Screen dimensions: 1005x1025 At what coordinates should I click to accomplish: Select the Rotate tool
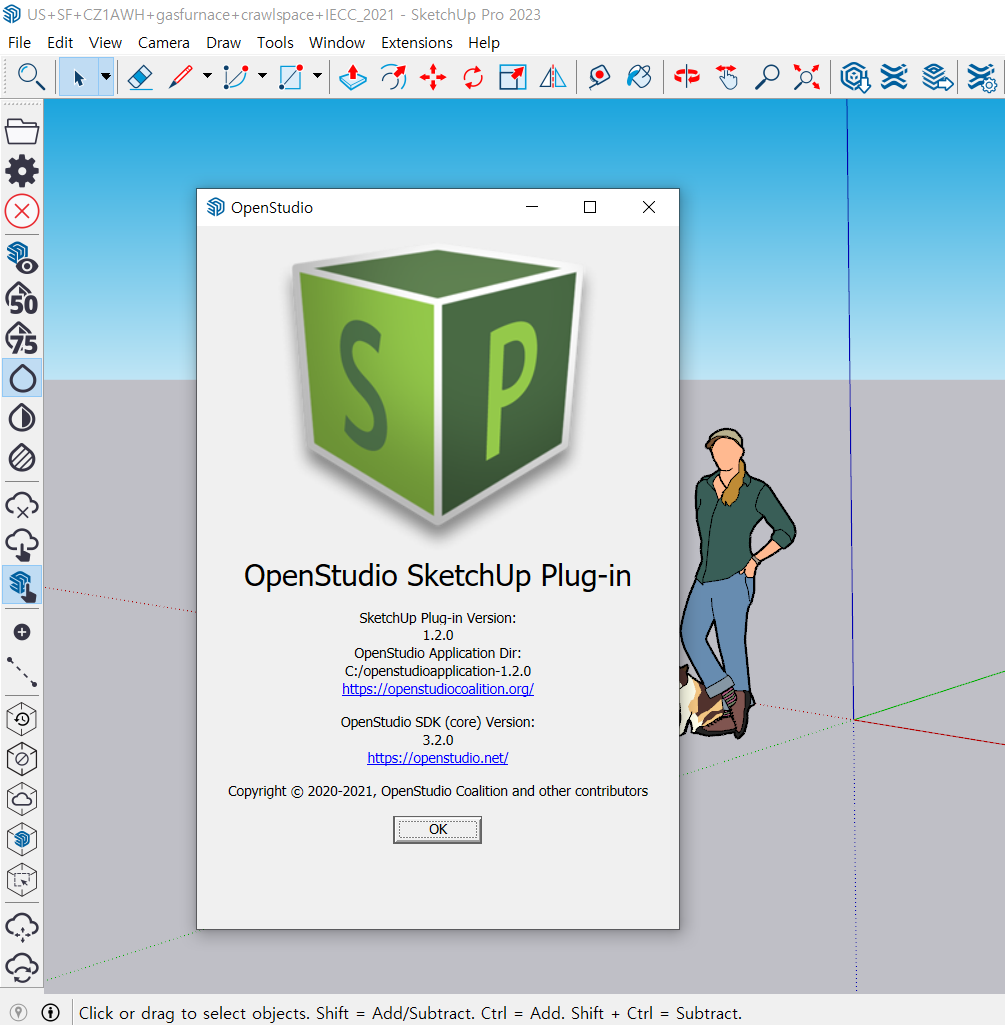coord(473,77)
